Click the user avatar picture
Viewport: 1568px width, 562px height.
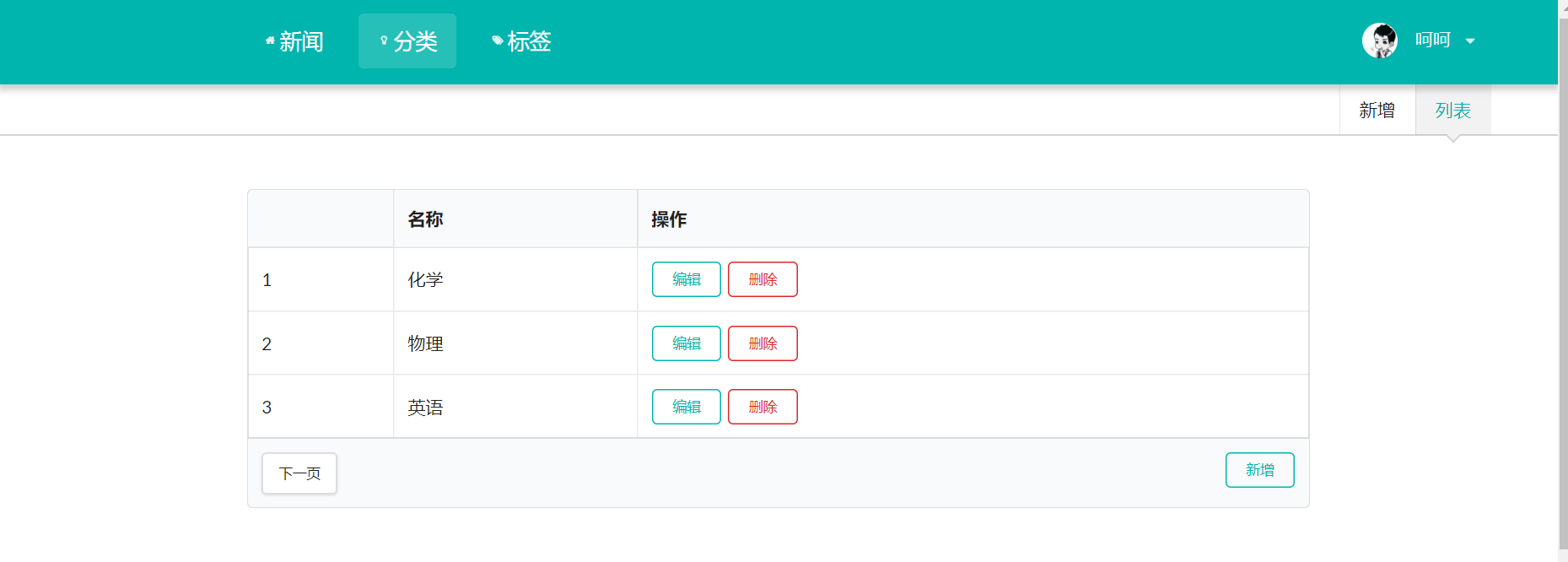pos(1380,40)
